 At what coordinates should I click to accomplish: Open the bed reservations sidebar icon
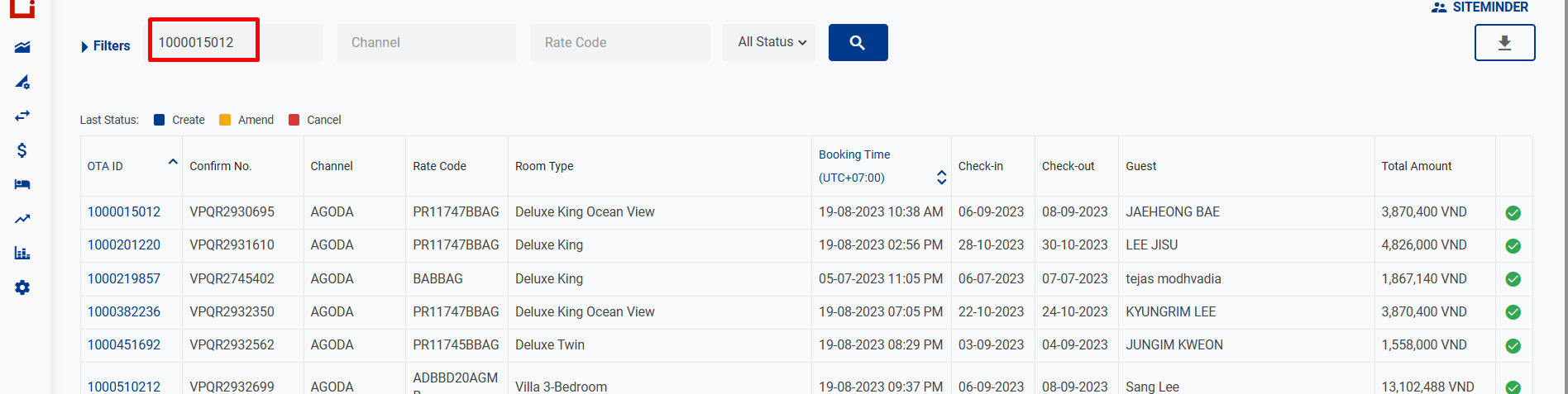click(x=22, y=184)
